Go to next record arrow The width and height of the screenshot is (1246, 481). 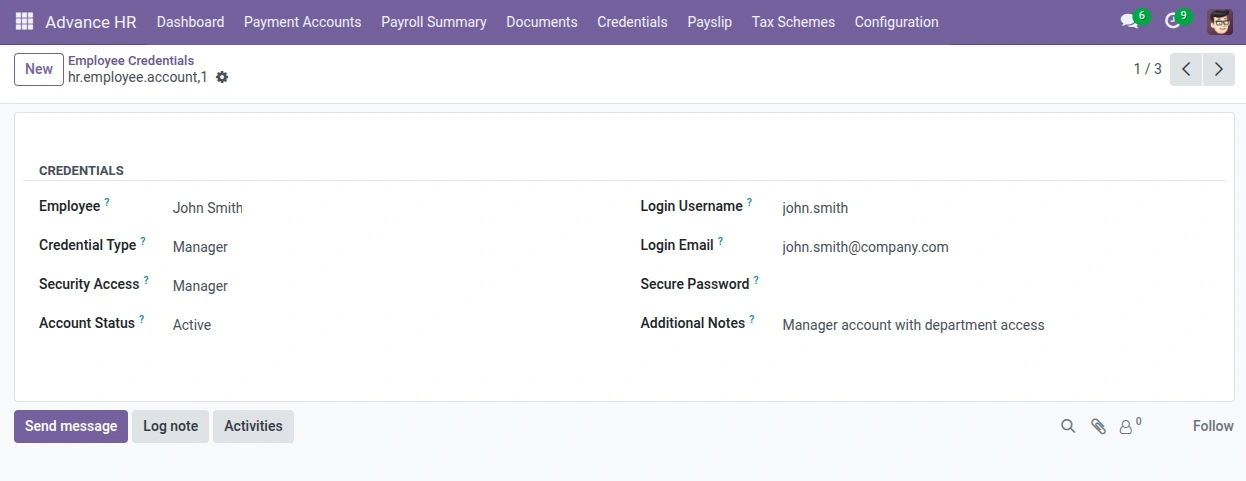[1219, 69]
